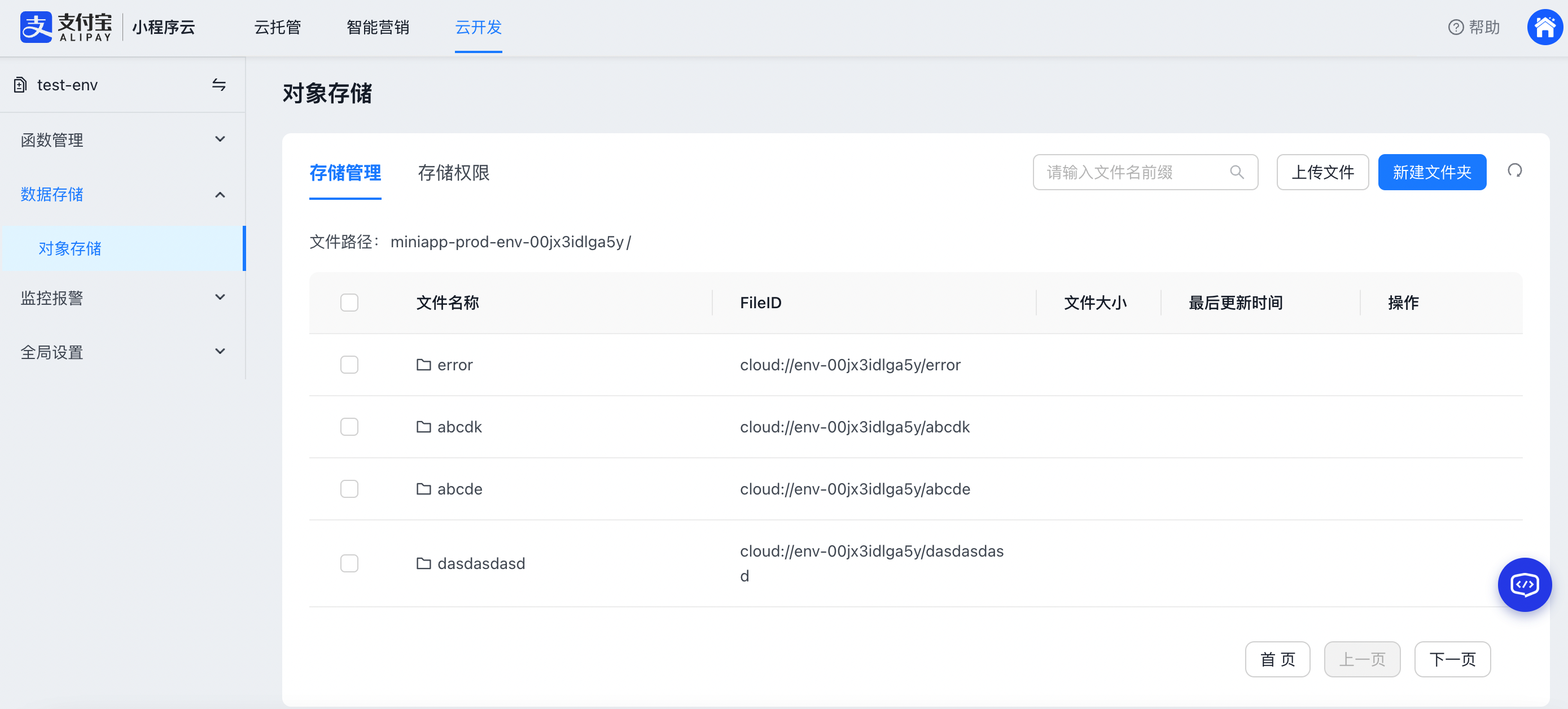This screenshot has width=1568, height=709.
Task: Go to the 下一页 page
Action: point(1452,659)
